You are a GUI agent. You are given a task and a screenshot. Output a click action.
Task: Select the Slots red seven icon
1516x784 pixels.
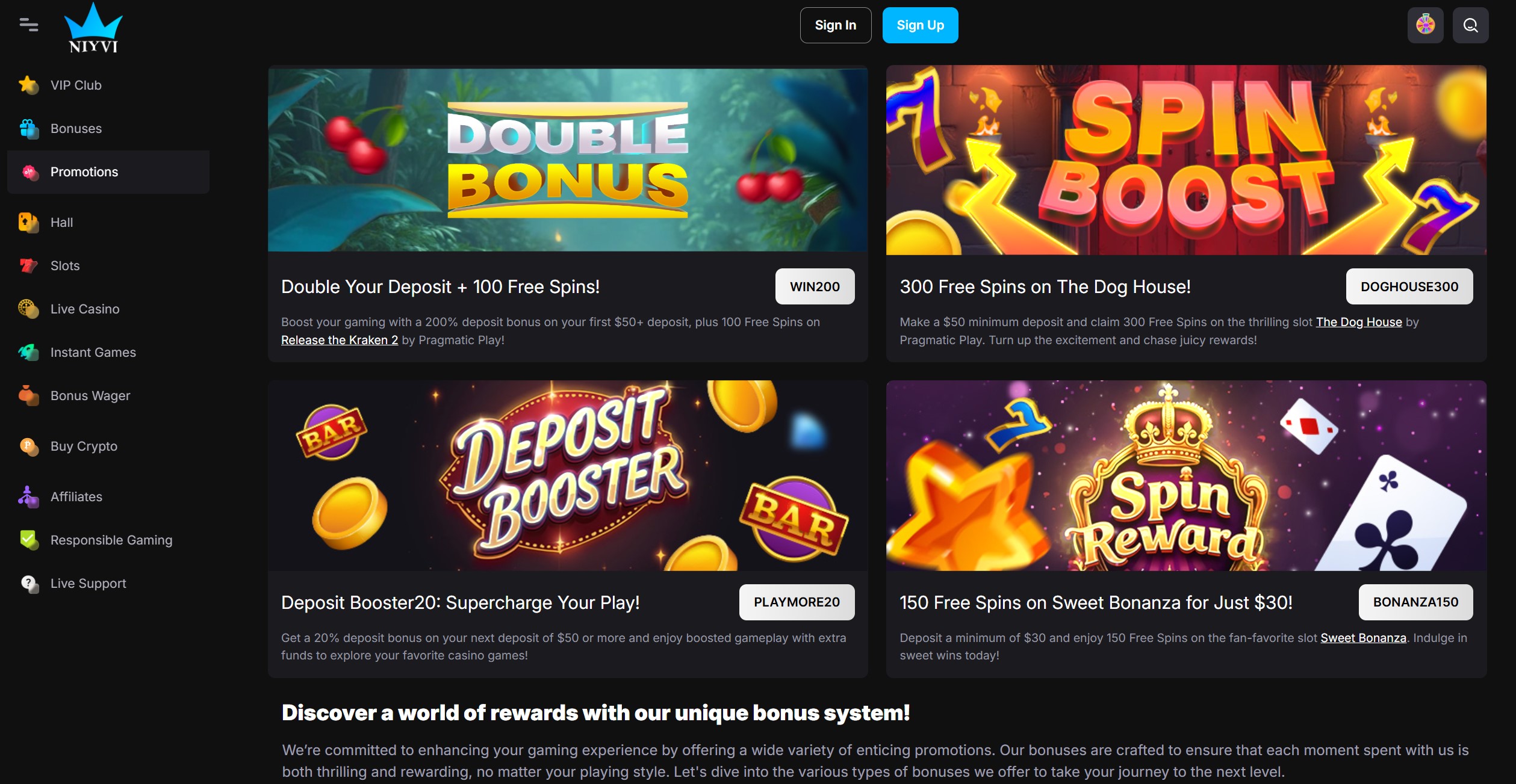pyautogui.click(x=28, y=265)
